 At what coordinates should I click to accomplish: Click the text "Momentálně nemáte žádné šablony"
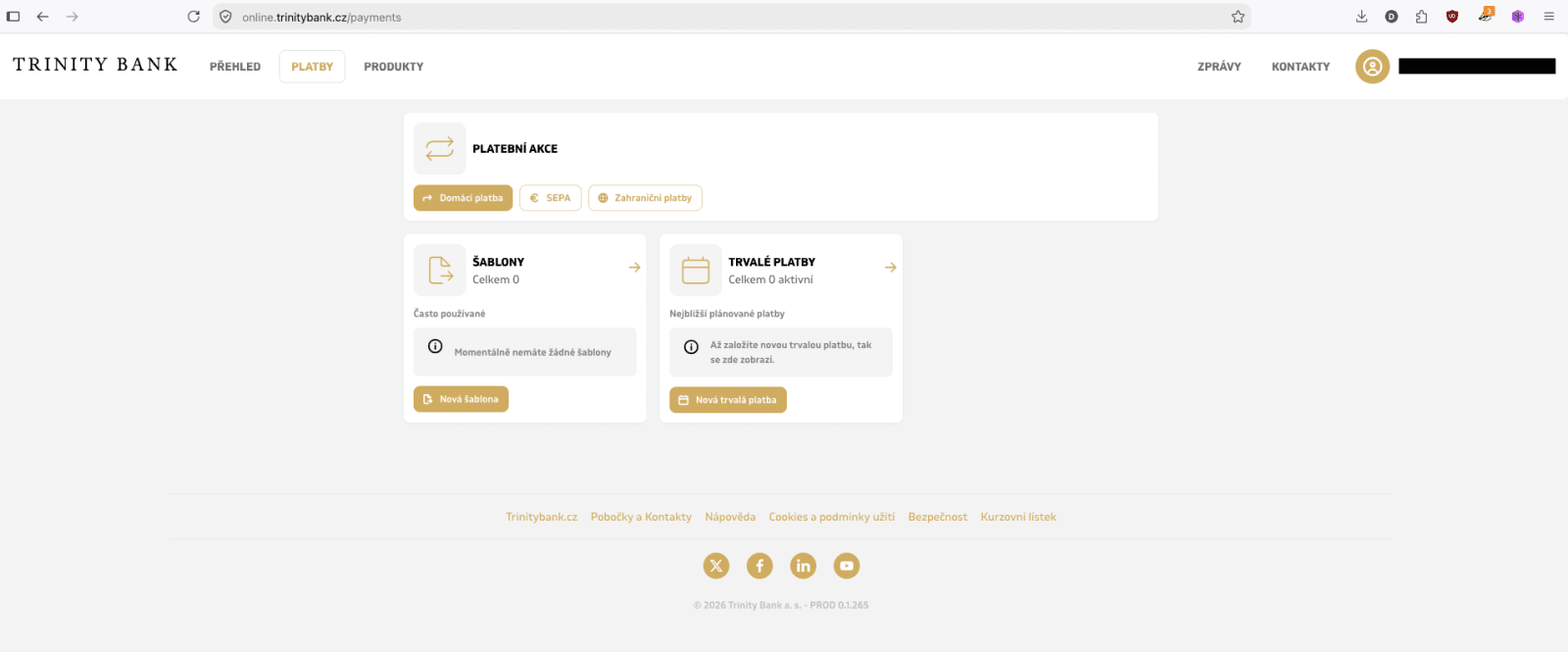[x=532, y=352]
